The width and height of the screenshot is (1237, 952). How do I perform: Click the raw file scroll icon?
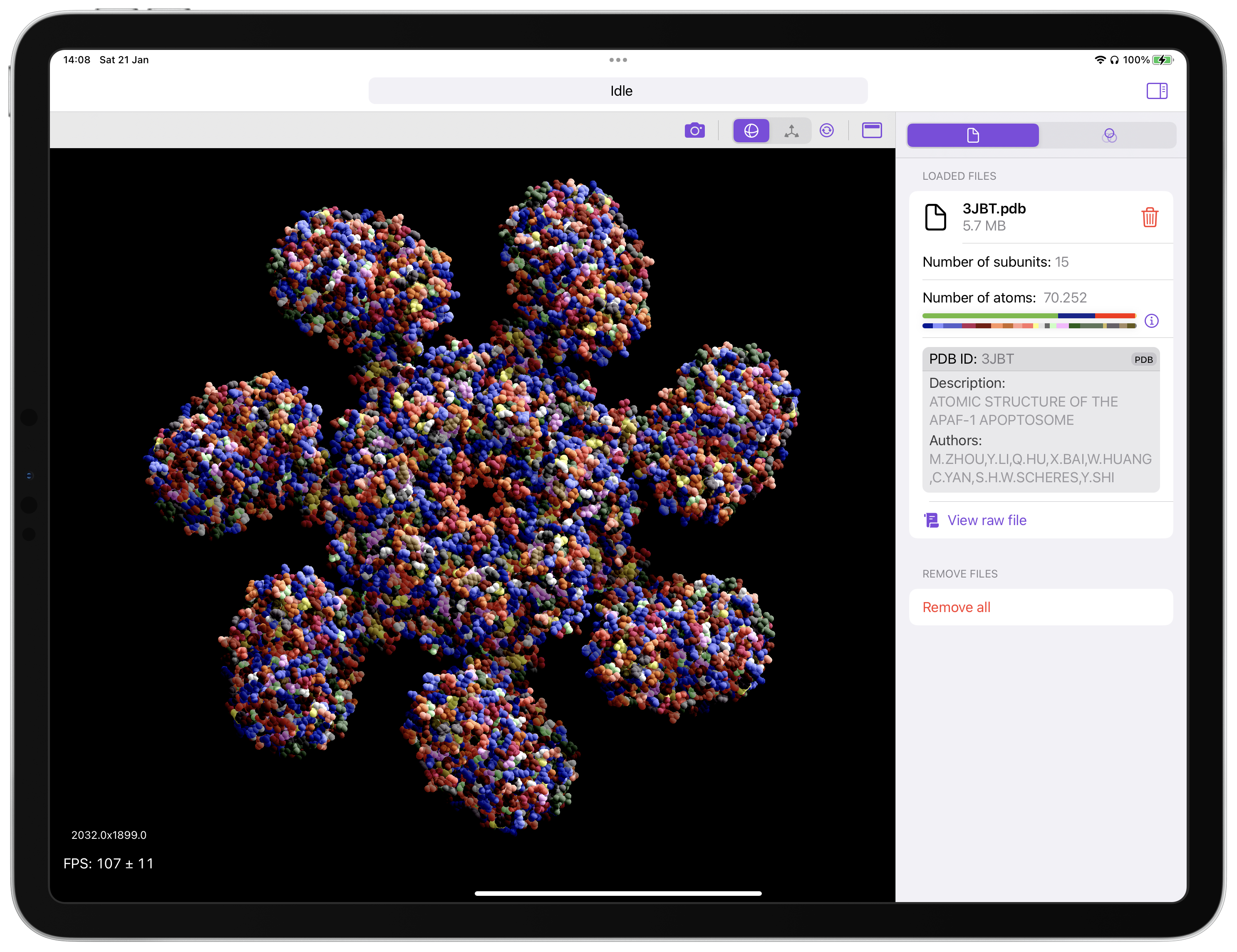(x=932, y=520)
